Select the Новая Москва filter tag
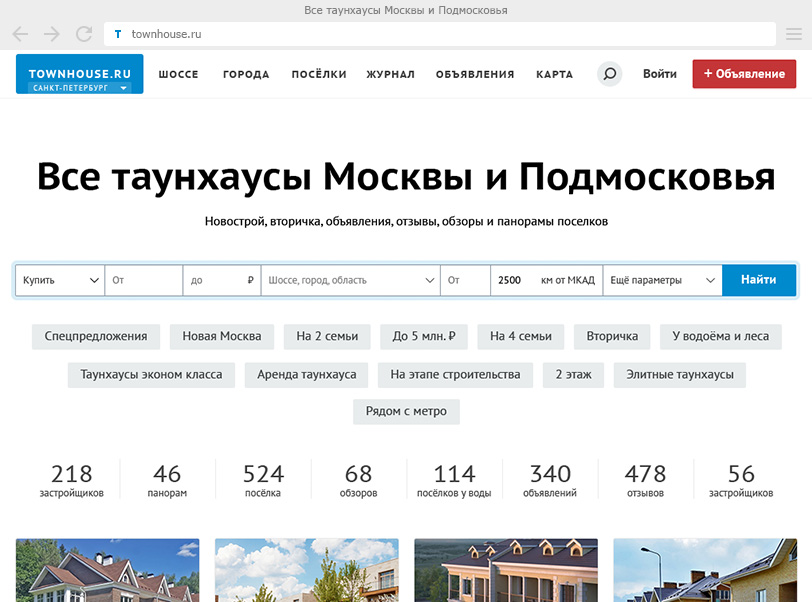 [222, 336]
